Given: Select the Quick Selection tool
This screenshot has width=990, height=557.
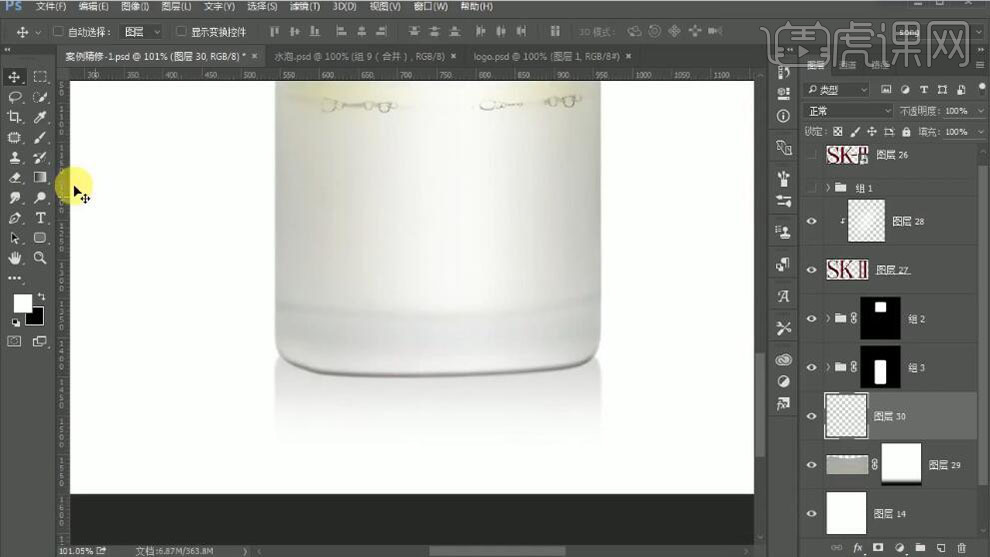Looking at the screenshot, I should pos(40,97).
